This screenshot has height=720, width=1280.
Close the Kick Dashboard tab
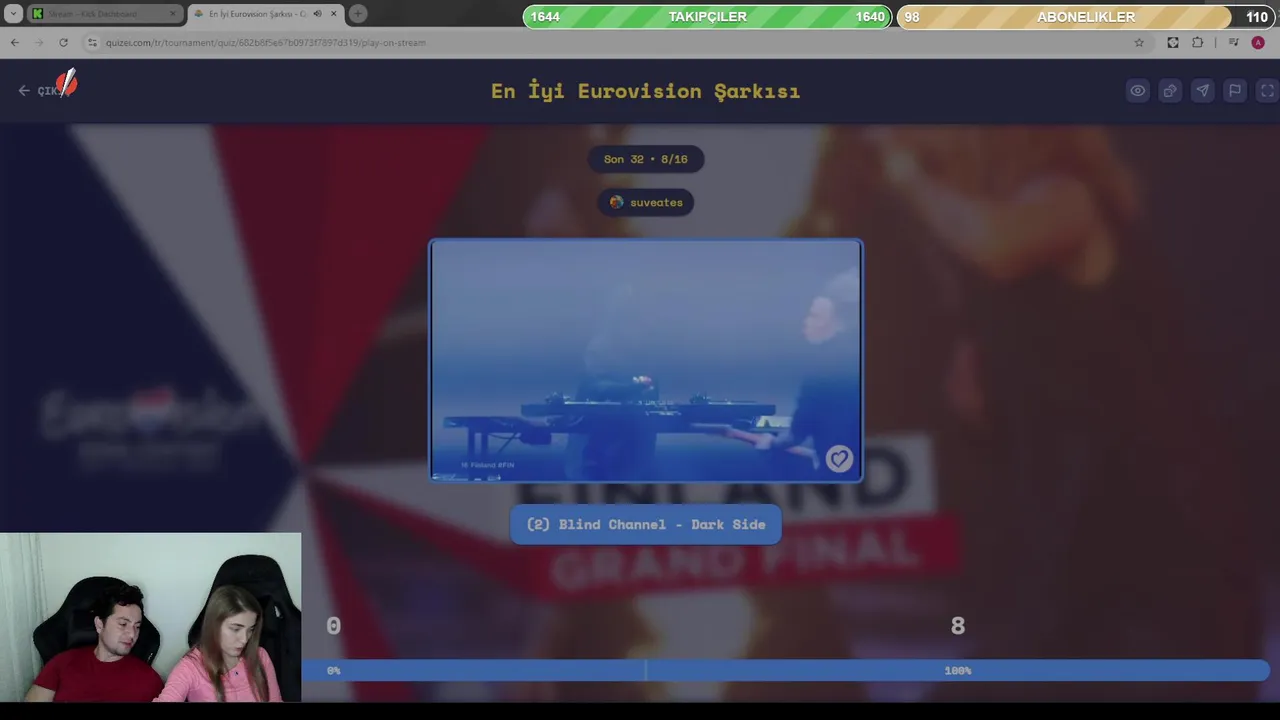click(172, 14)
